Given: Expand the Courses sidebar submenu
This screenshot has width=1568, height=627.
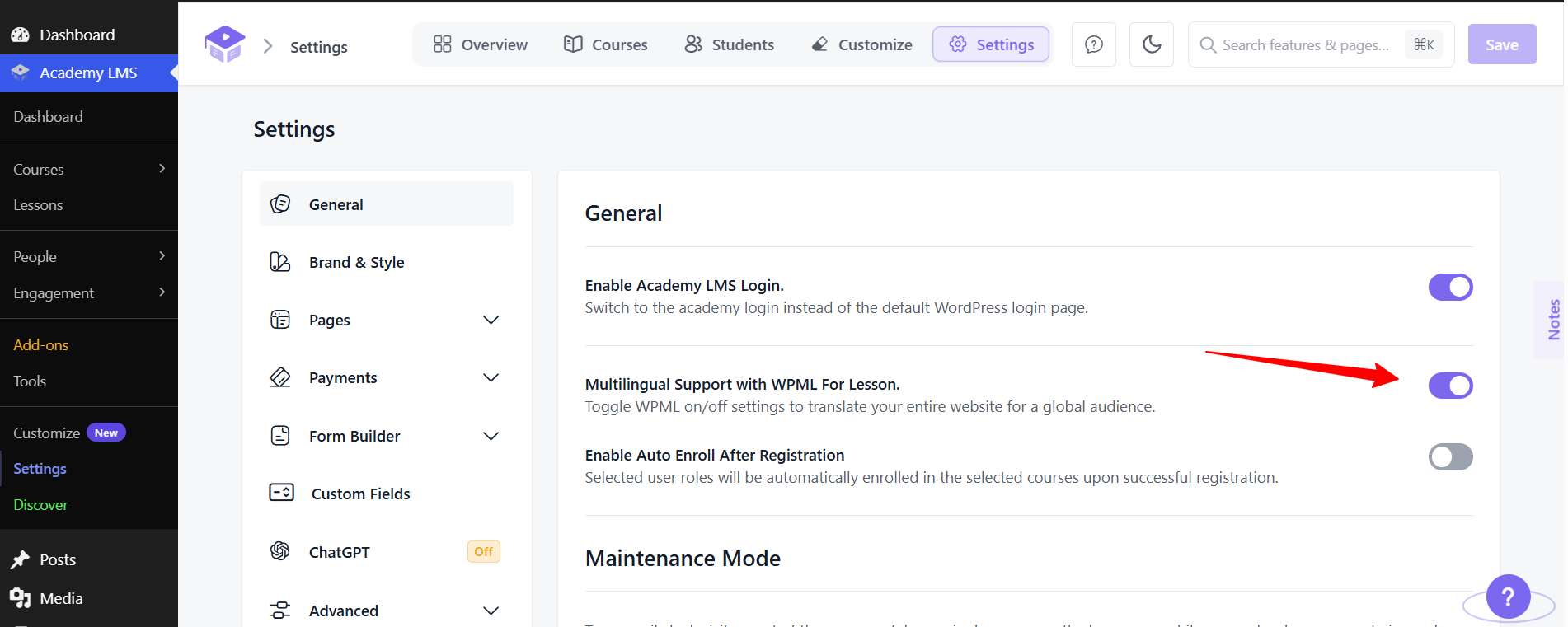Looking at the screenshot, I should point(162,169).
